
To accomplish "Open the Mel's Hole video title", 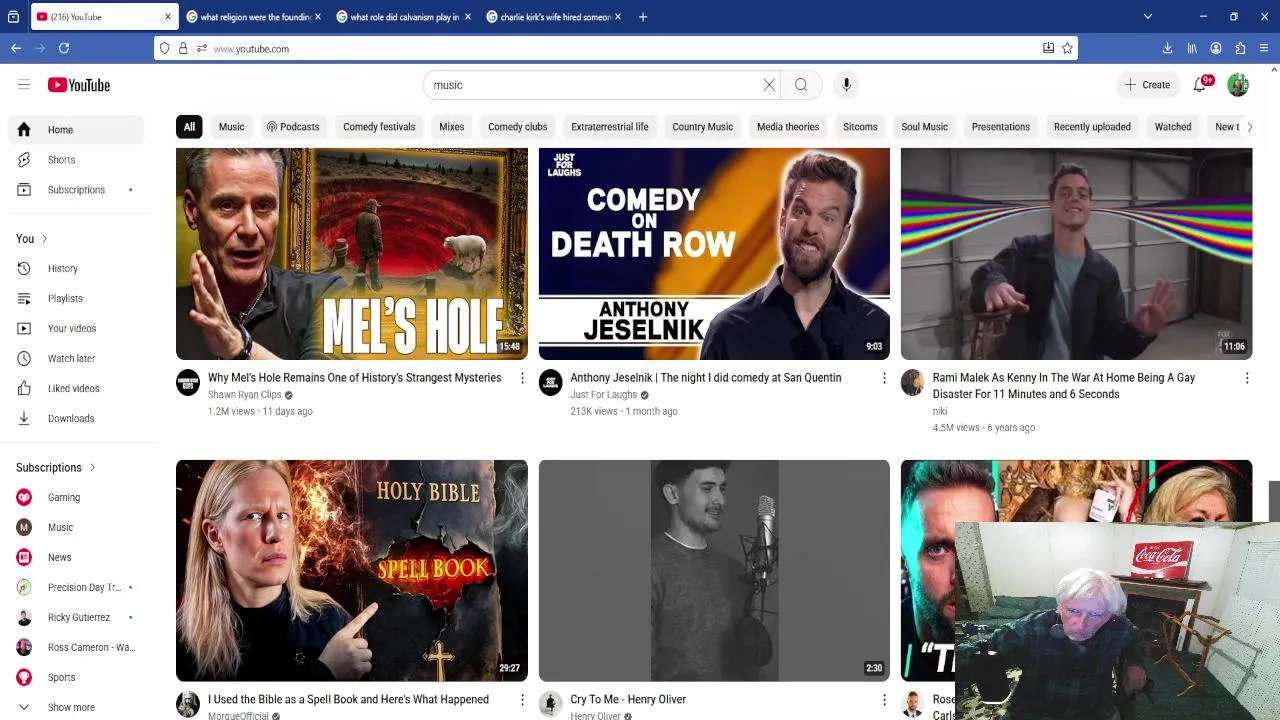I will point(354,378).
